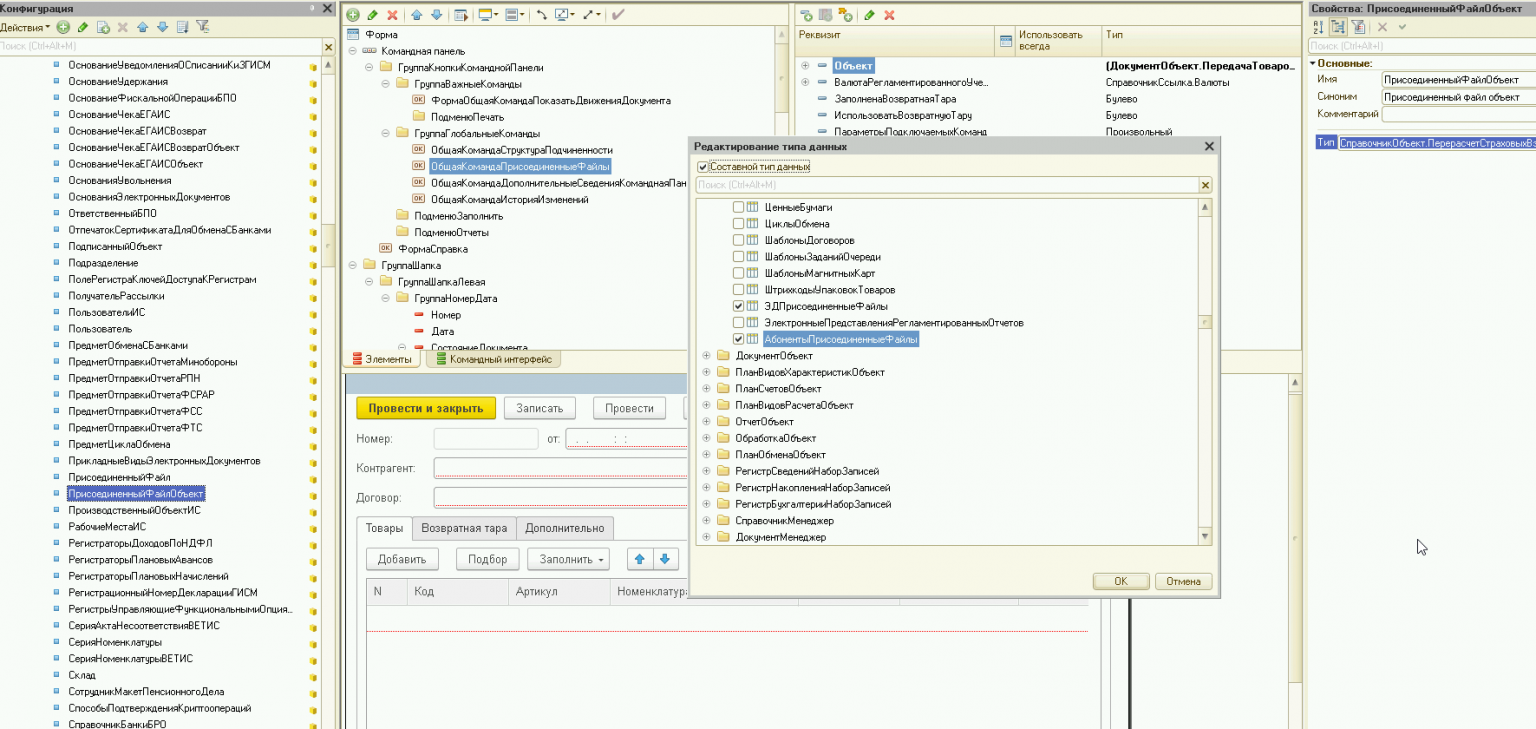
Task: Expand the ОтчетОбъект type folder
Action: pos(706,422)
